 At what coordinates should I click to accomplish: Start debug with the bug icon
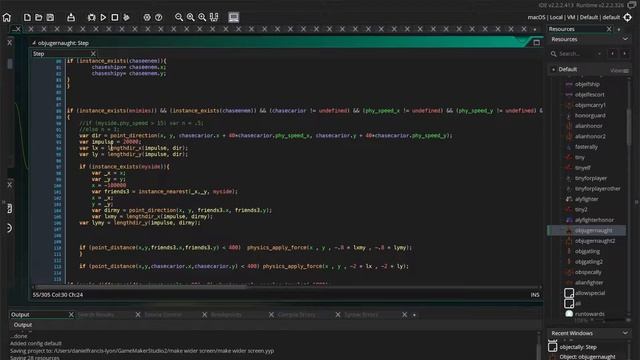(x=91, y=17)
